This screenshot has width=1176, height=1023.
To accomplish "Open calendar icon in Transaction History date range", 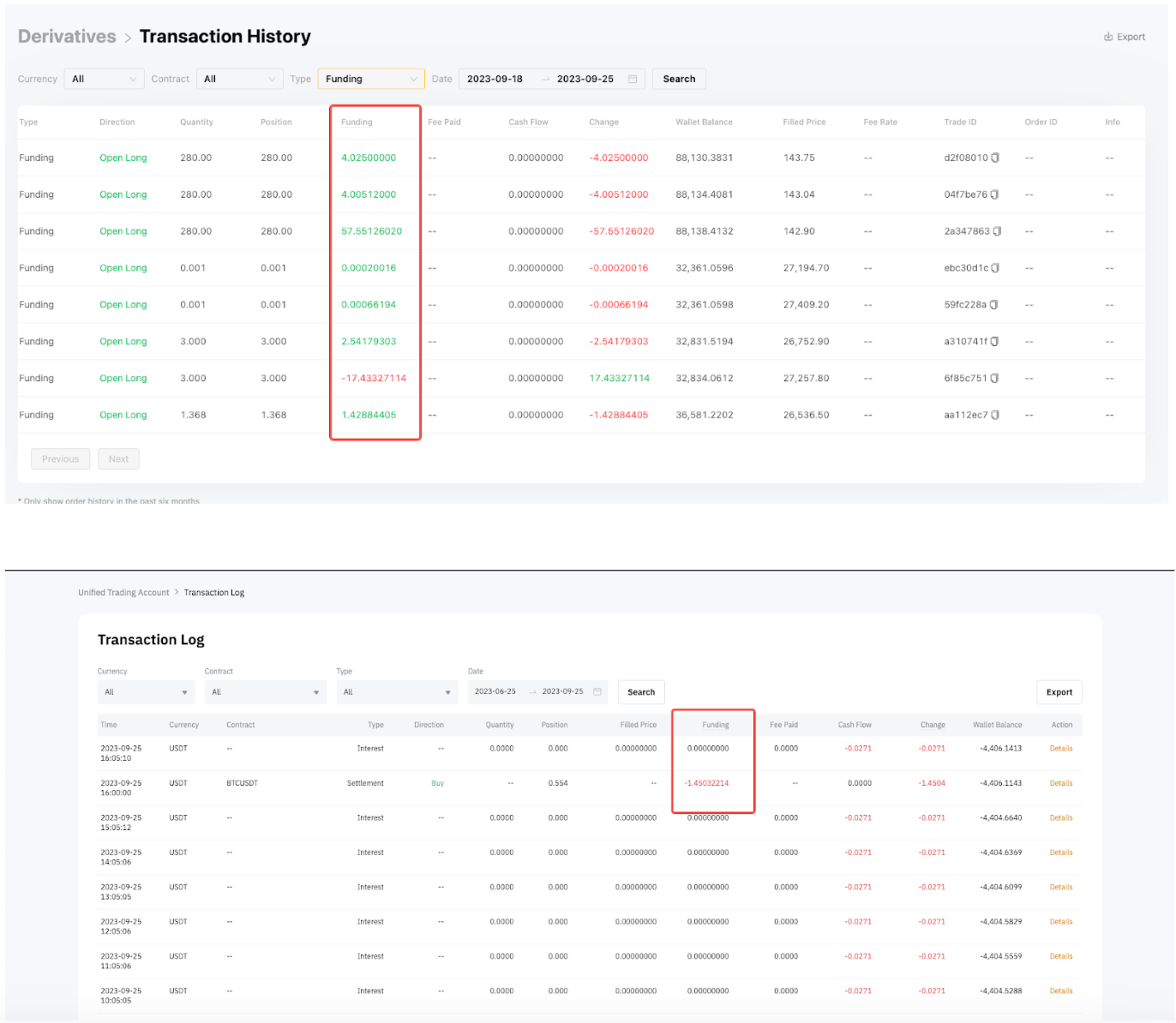I will pyautogui.click(x=633, y=79).
